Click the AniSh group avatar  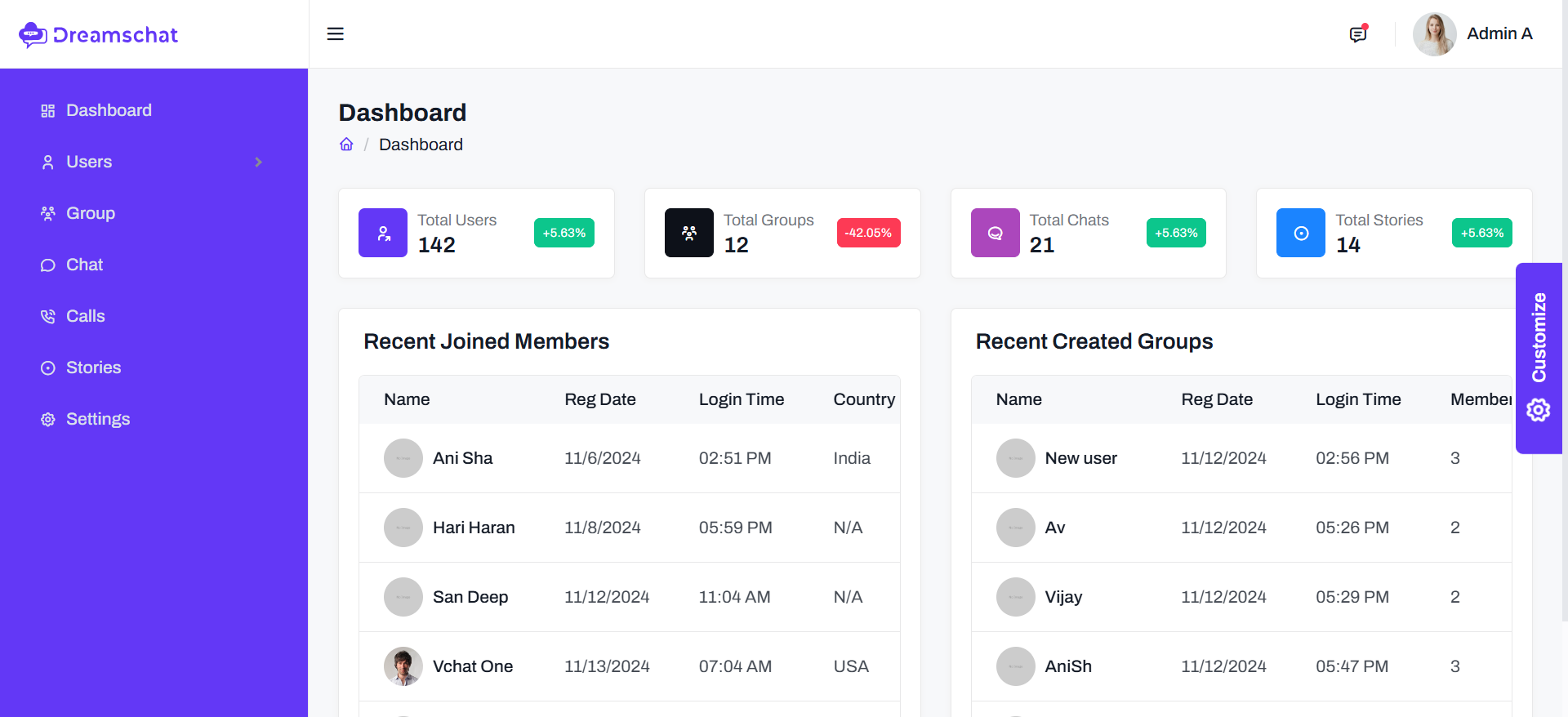(x=1016, y=666)
